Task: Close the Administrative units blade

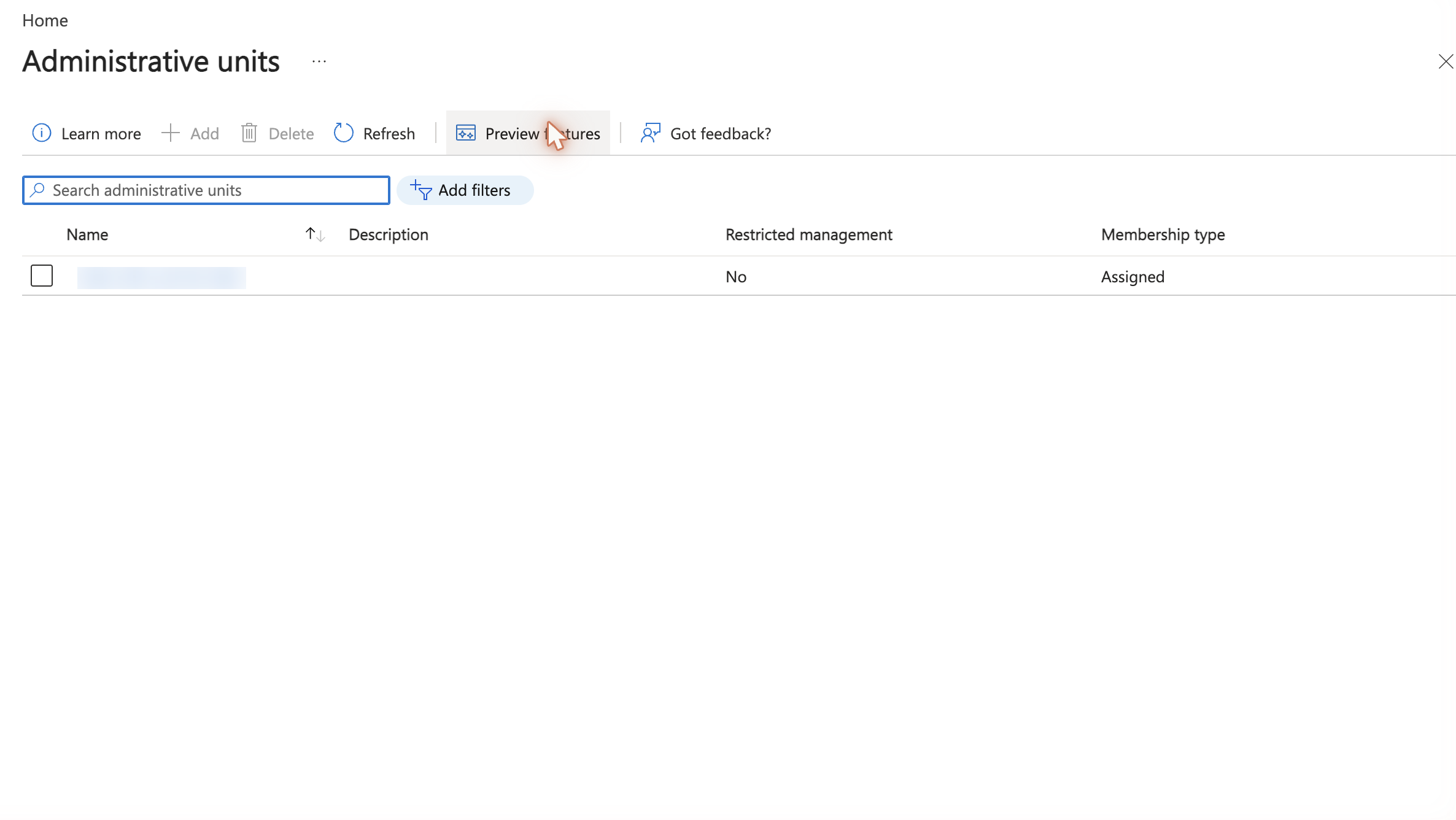Action: (1446, 61)
